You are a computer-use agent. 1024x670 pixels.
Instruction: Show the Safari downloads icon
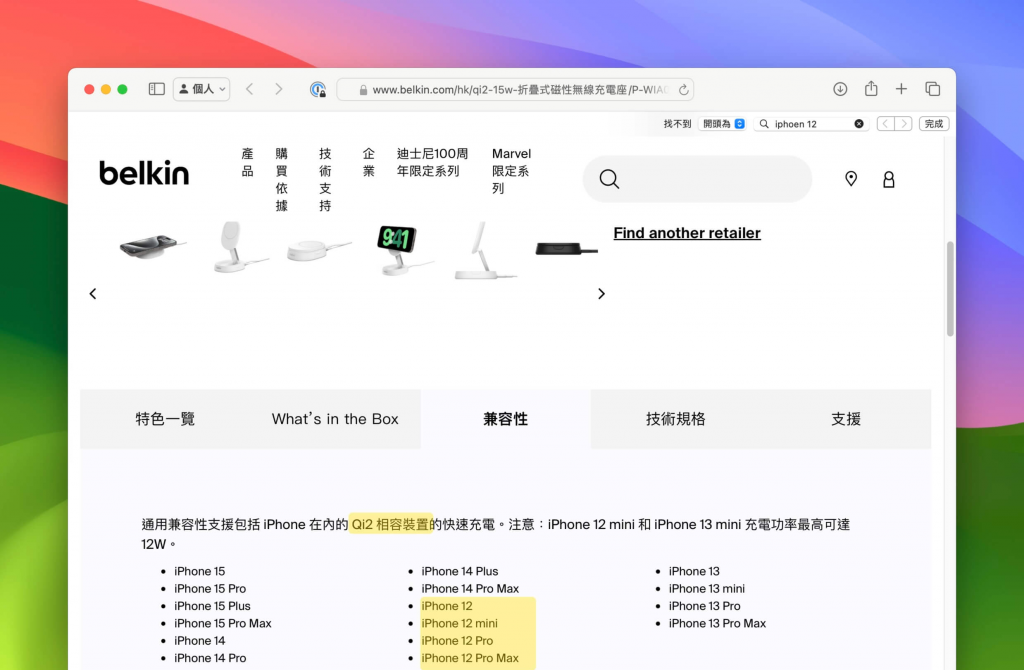click(x=840, y=89)
